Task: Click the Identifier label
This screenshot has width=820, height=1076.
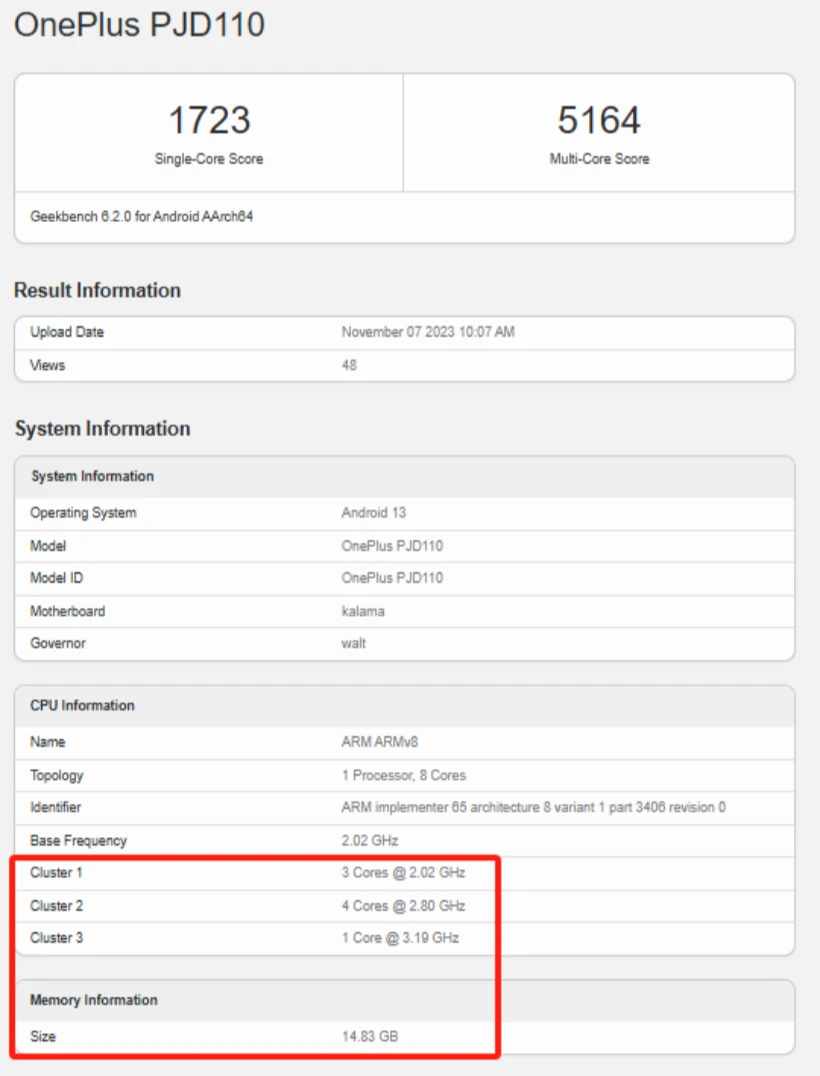Action: pos(55,807)
